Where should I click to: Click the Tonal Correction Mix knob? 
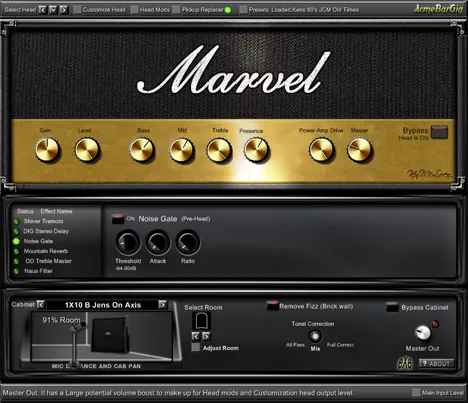pyautogui.click(x=315, y=336)
